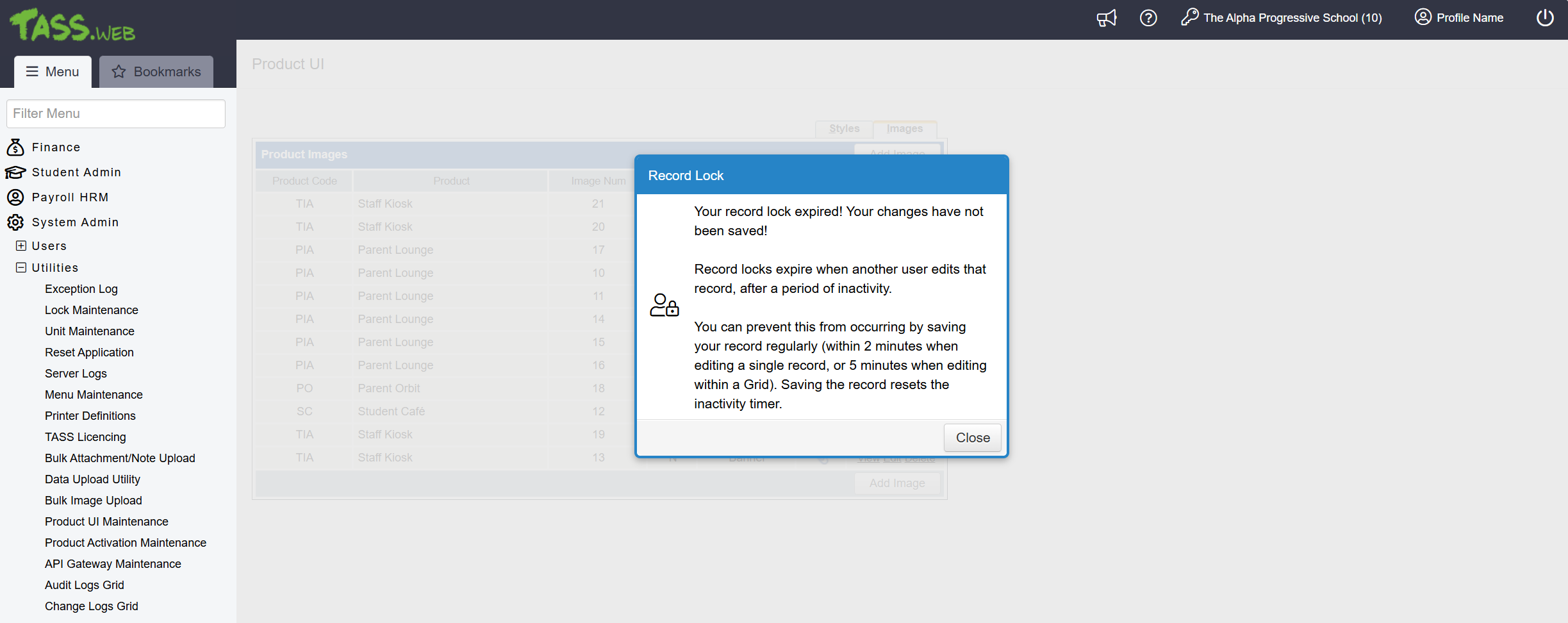
Task: Click into the Filter Menu field
Action: [x=116, y=113]
